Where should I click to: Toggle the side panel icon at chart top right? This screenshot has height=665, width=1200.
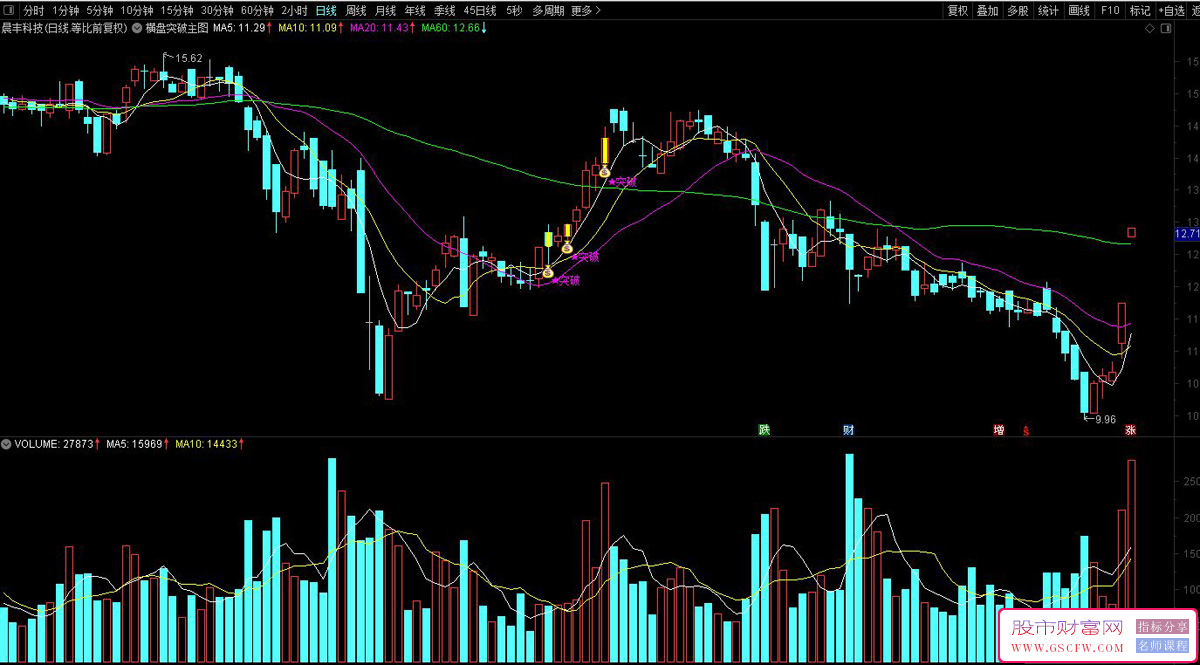(x=1166, y=29)
